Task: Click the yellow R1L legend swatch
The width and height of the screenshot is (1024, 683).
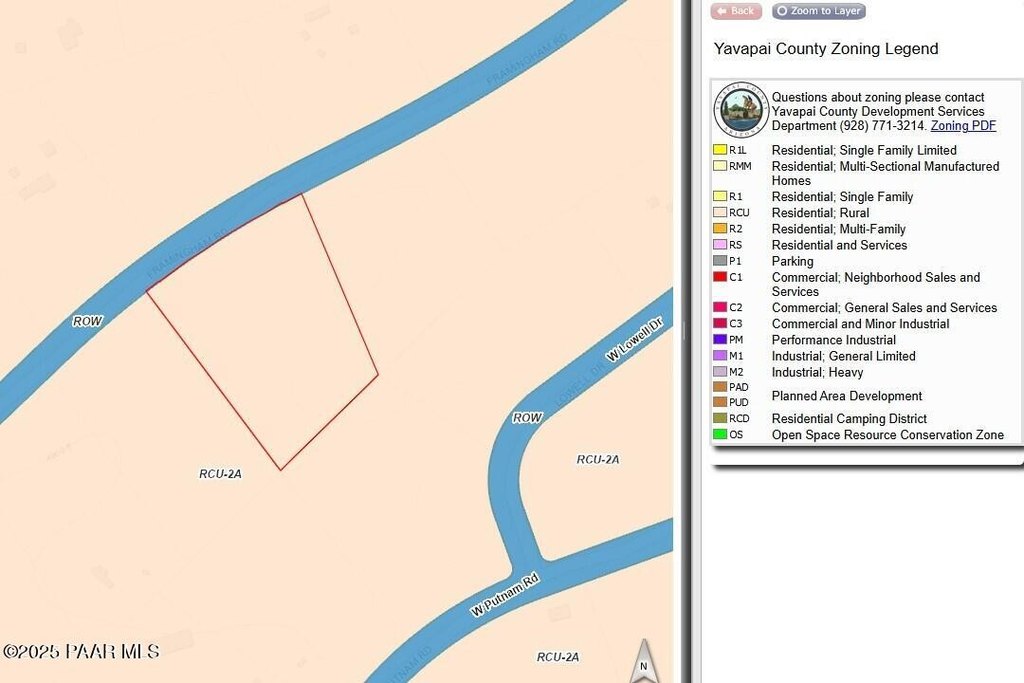Action: (x=720, y=150)
